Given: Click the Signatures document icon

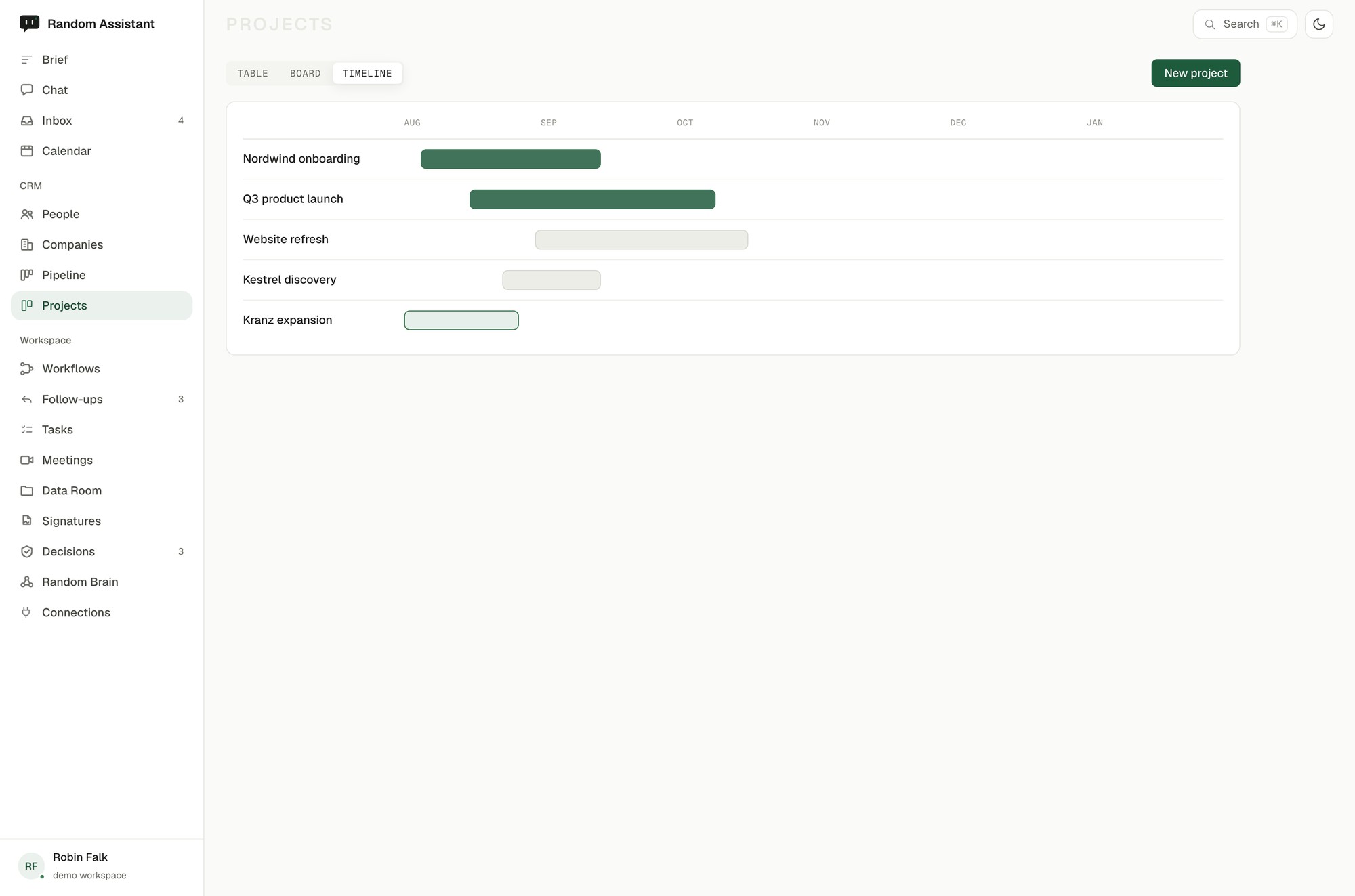Looking at the screenshot, I should tap(26, 521).
